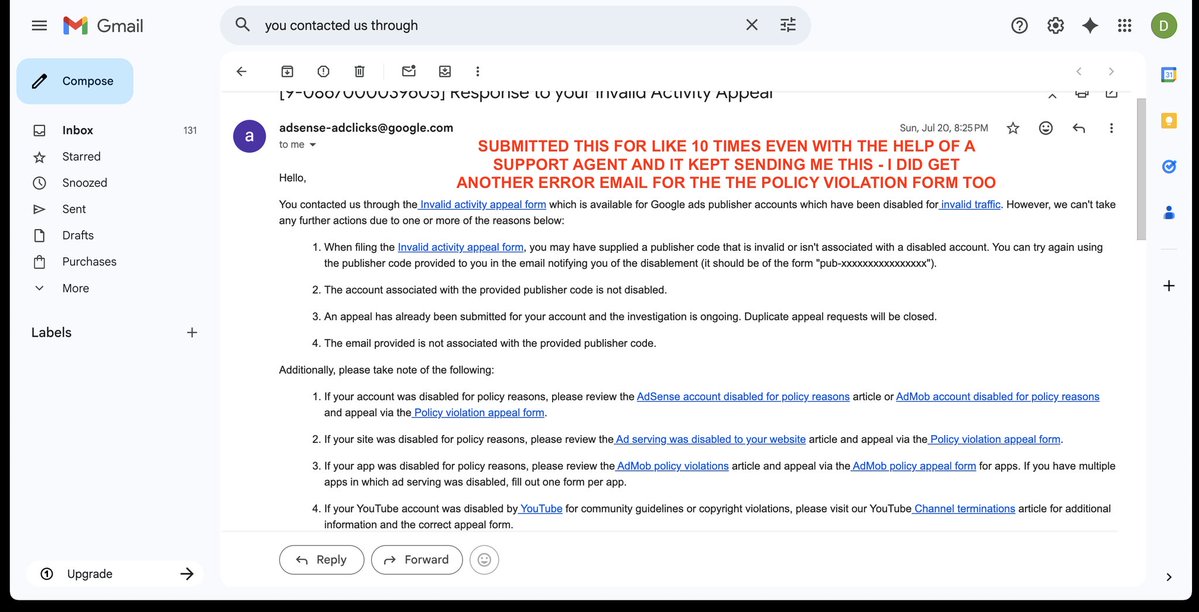Viewport: 1199px width, 612px height.
Task: Open 'AdMob account disabled for policy reasons' link
Action: 997,396
